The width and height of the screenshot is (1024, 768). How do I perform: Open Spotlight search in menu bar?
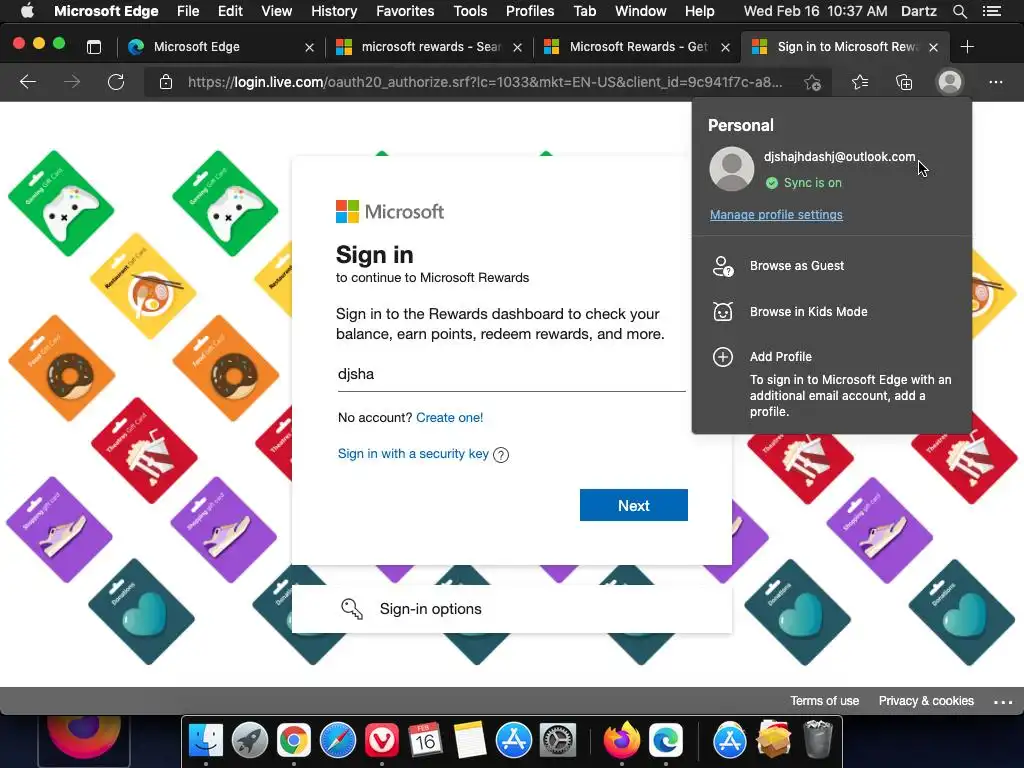(x=959, y=11)
